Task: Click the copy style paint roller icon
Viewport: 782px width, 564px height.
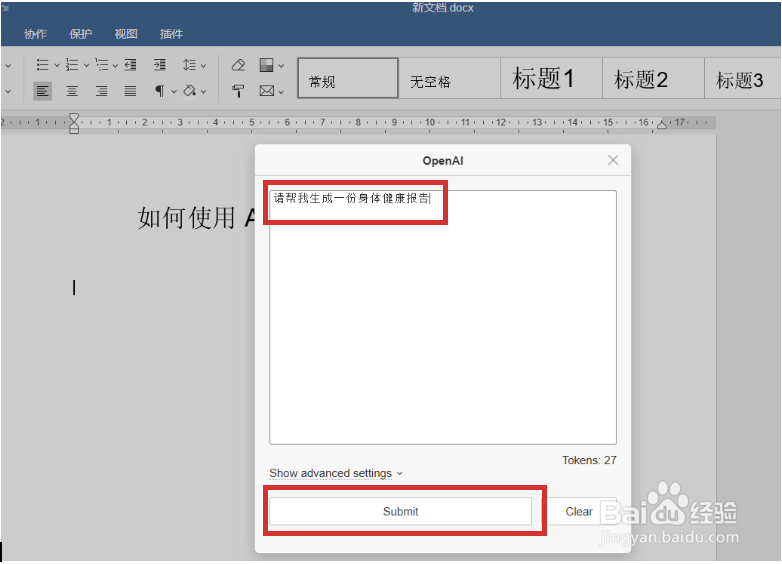Action: [x=238, y=91]
